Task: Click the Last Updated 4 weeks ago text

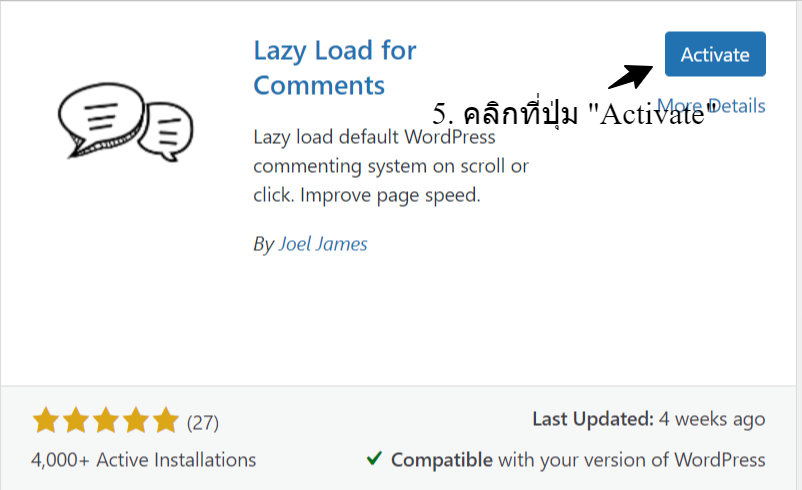Action: point(649,419)
